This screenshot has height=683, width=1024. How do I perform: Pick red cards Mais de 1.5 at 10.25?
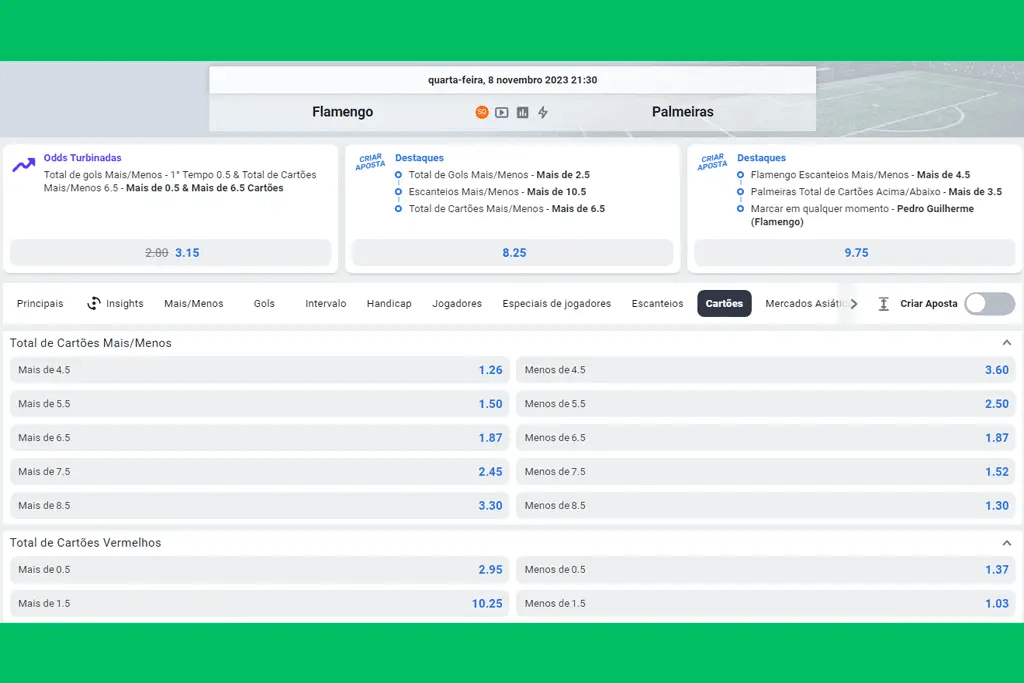coord(259,603)
